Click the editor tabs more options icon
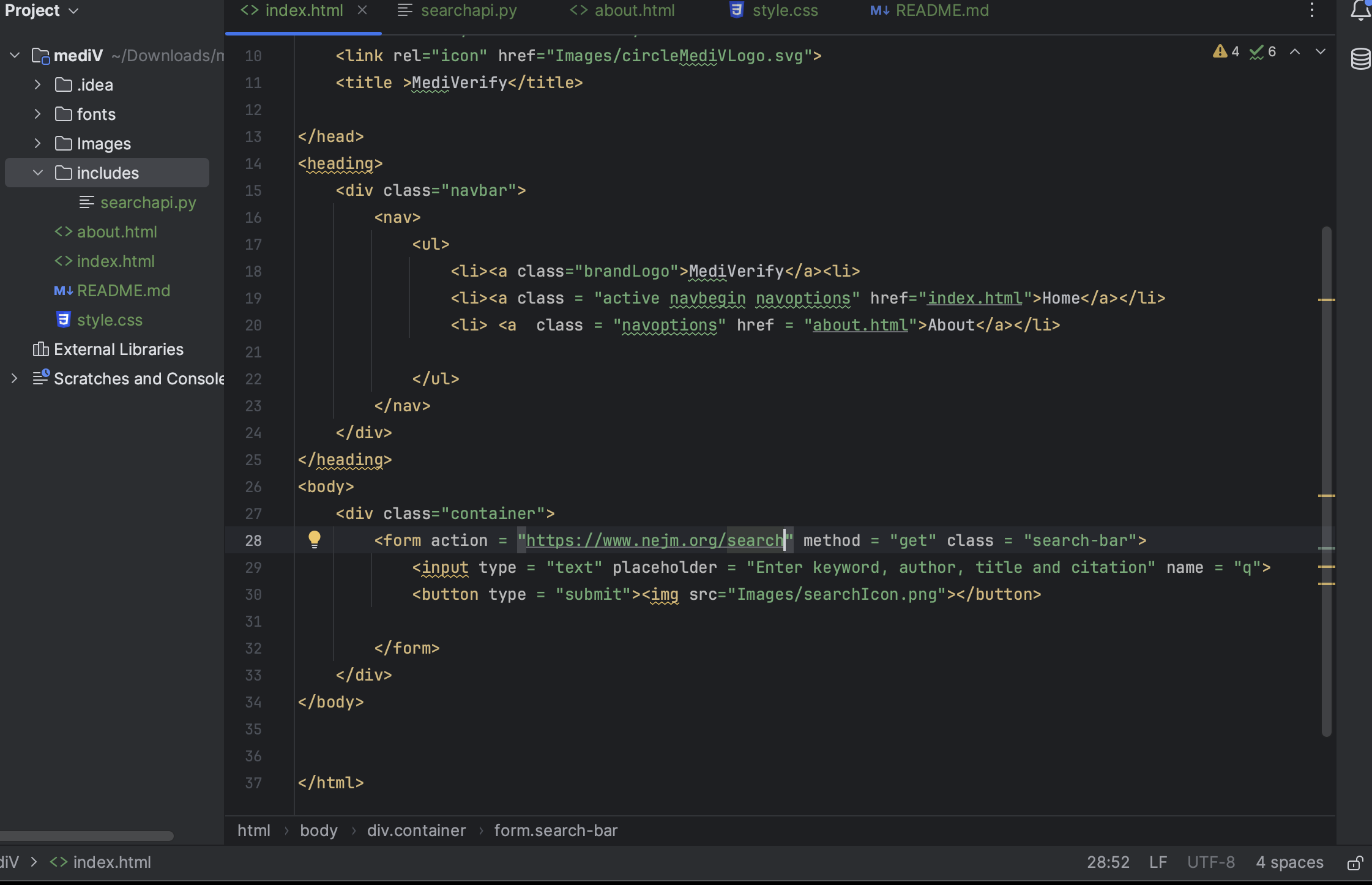This screenshot has width=1372, height=885. coord(1311,10)
